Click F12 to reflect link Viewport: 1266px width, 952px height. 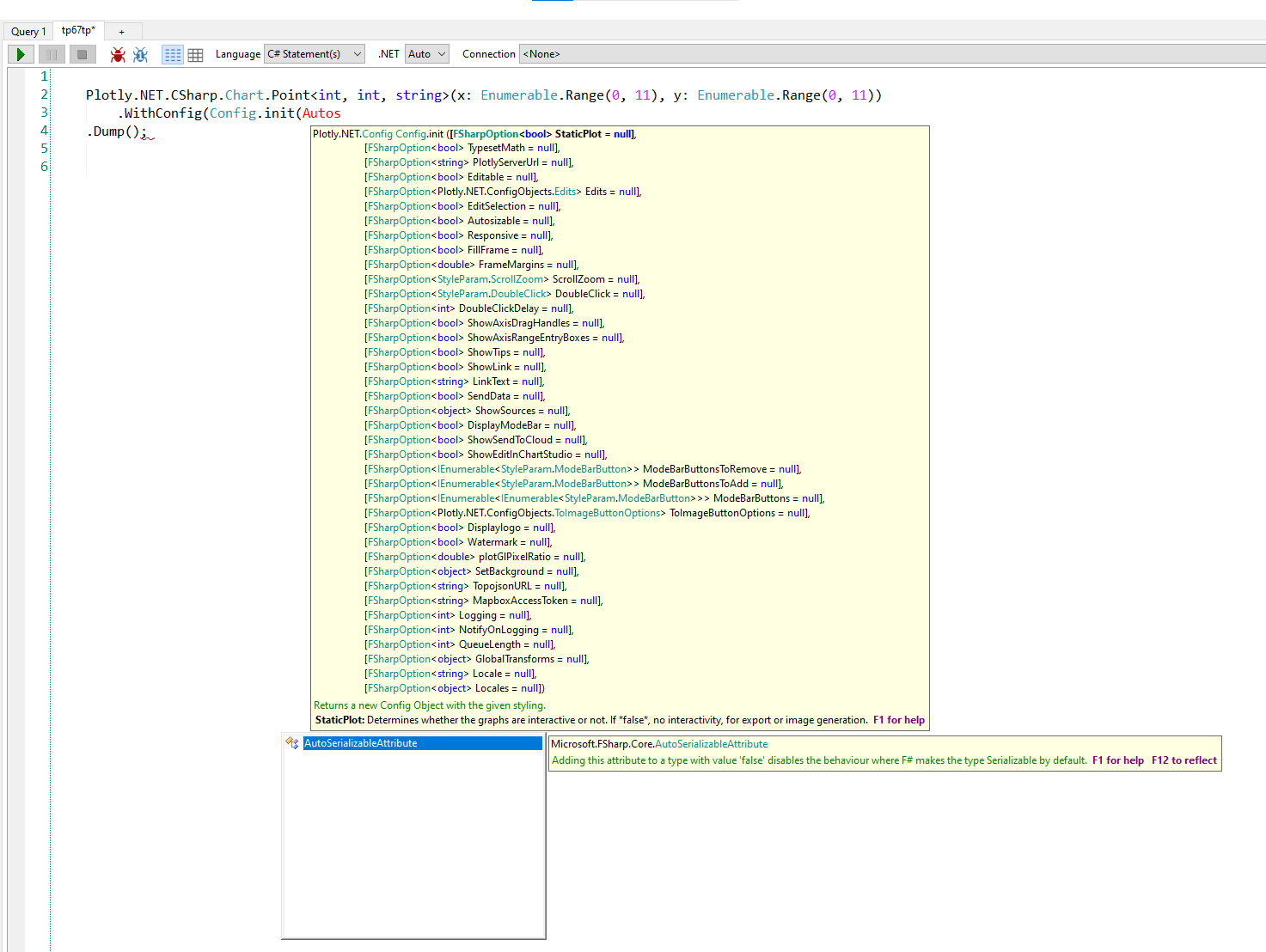click(x=1184, y=760)
